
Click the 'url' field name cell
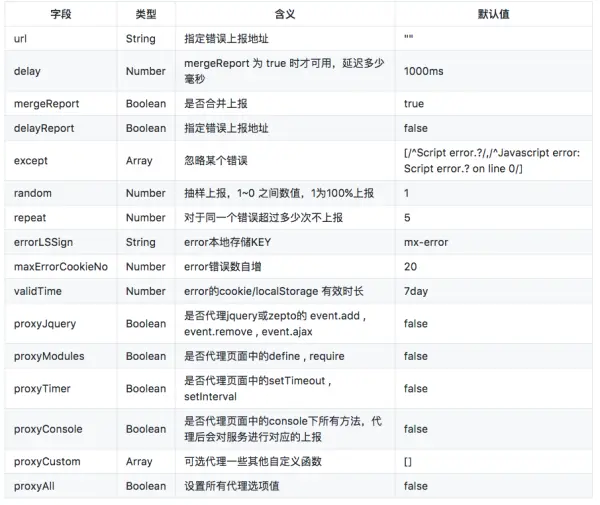(x=20, y=39)
